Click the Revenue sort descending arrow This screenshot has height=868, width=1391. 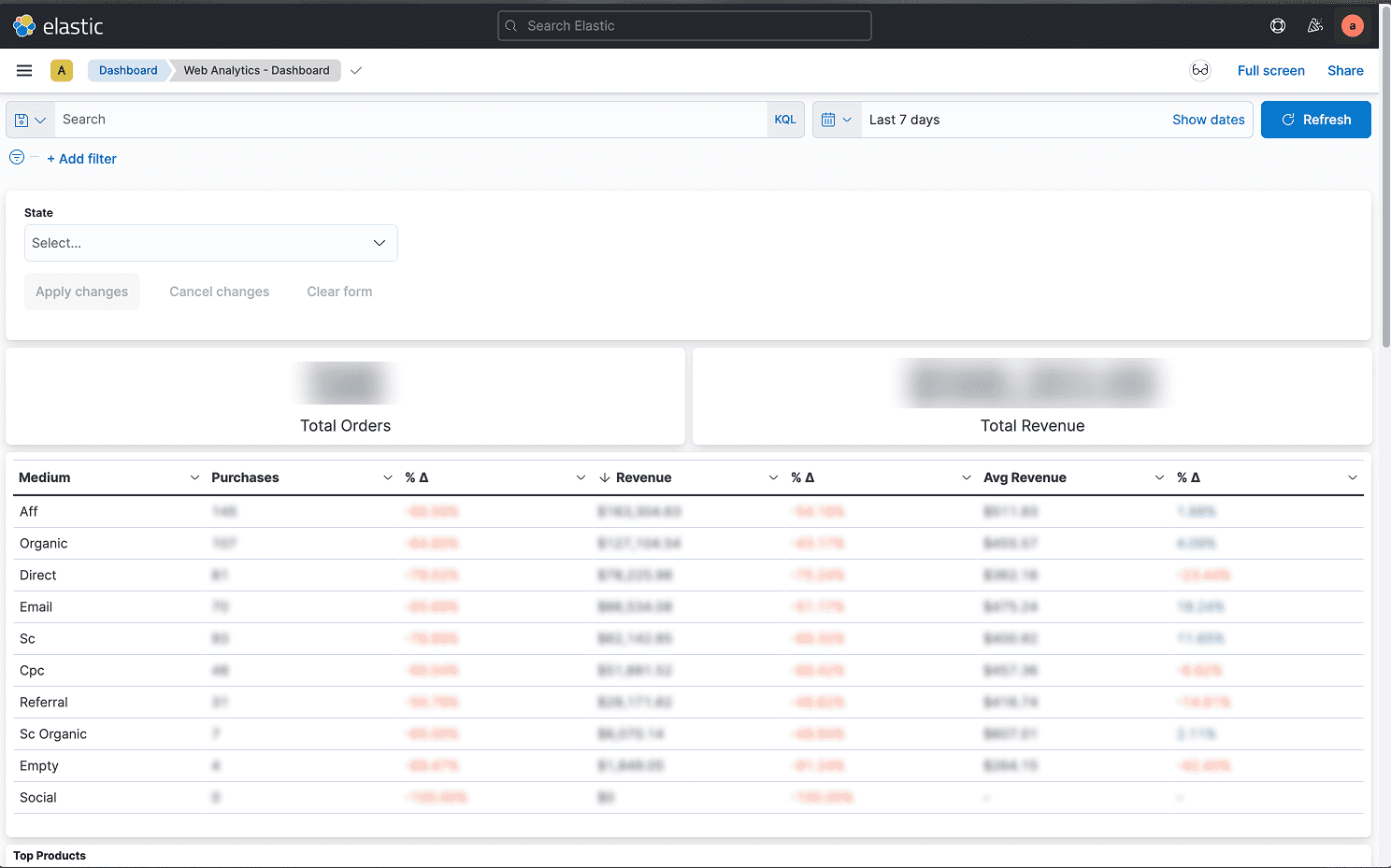[605, 477]
